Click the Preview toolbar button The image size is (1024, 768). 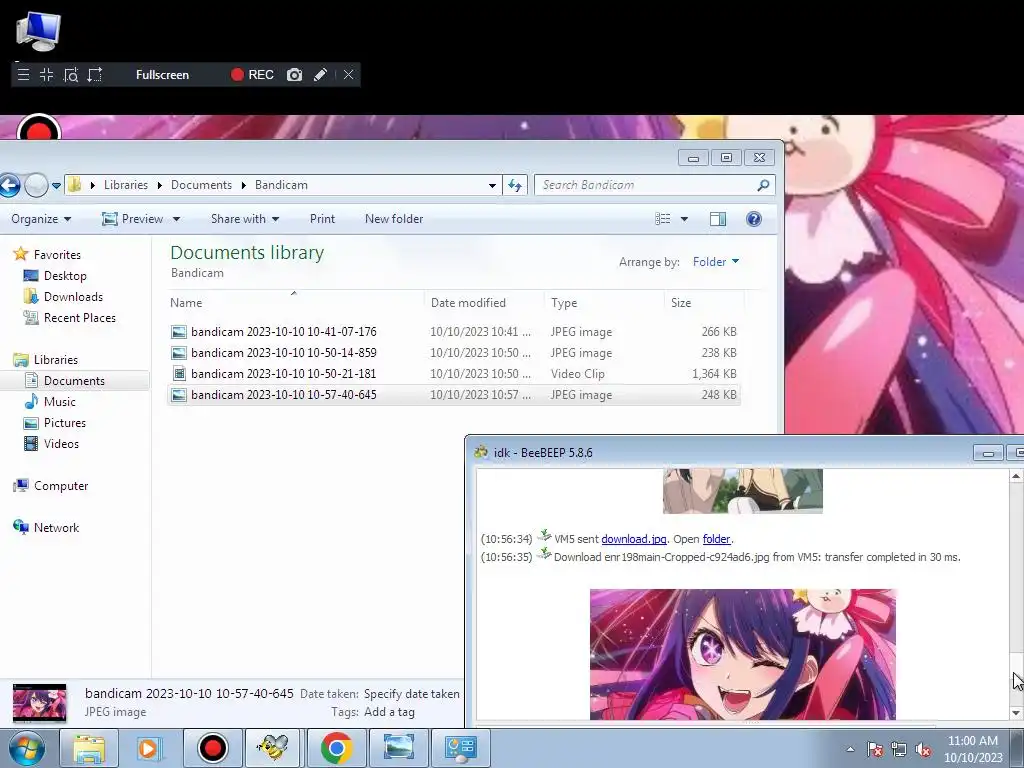[x=133, y=219]
